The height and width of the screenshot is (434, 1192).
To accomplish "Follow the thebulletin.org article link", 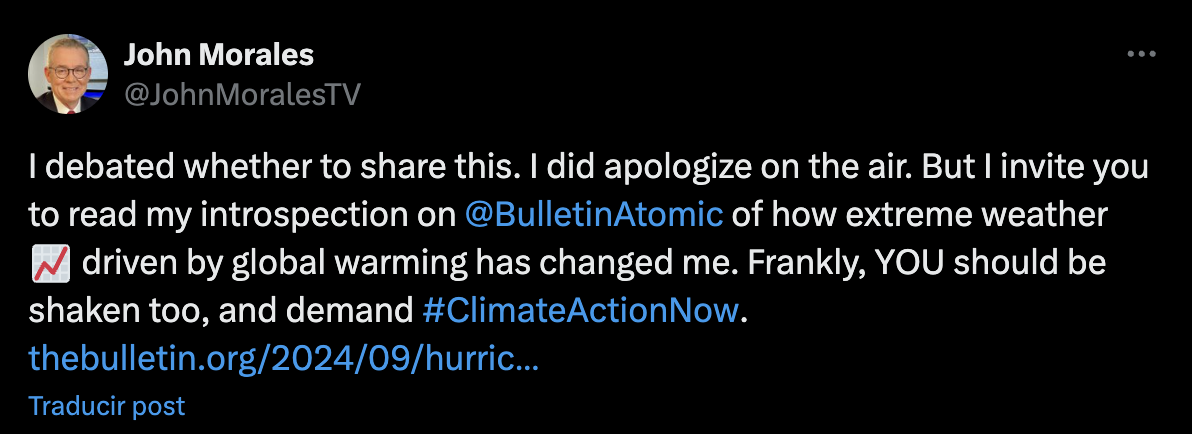I will tap(284, 358).
